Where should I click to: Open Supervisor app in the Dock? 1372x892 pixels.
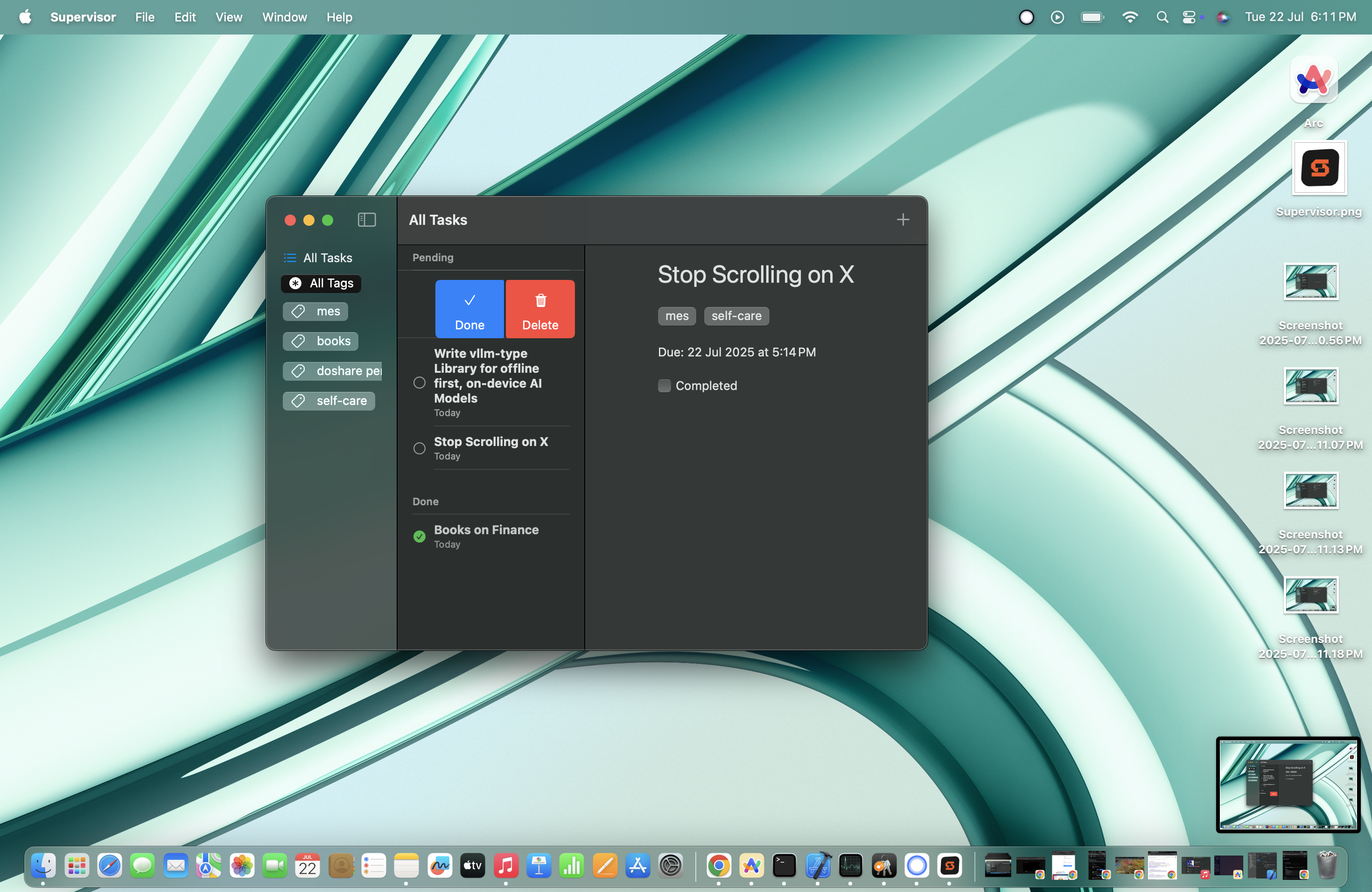(x=950, y=865)
